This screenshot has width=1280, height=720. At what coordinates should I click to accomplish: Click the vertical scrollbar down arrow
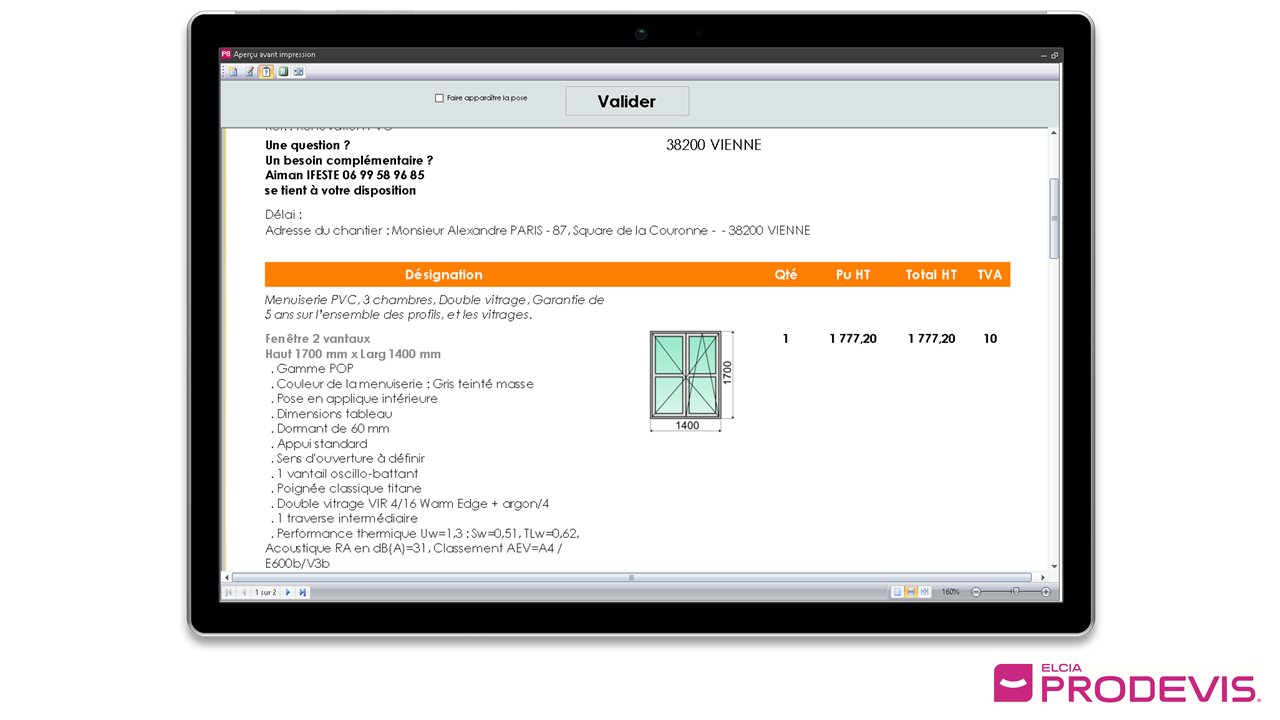click(1054, 567)
